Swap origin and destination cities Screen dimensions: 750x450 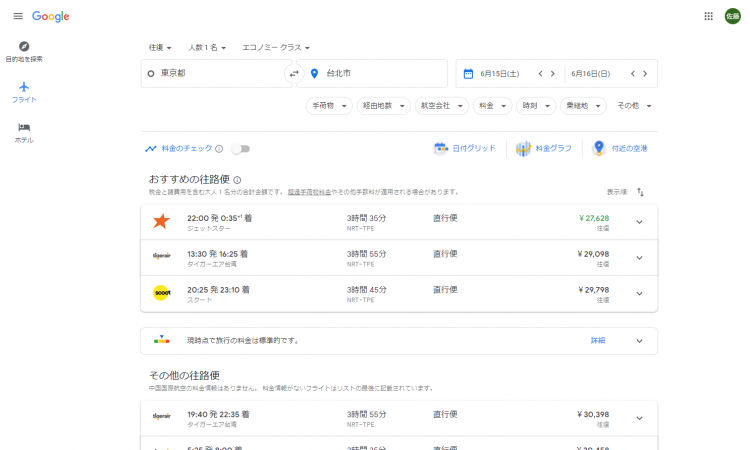(x=294, y=74)
